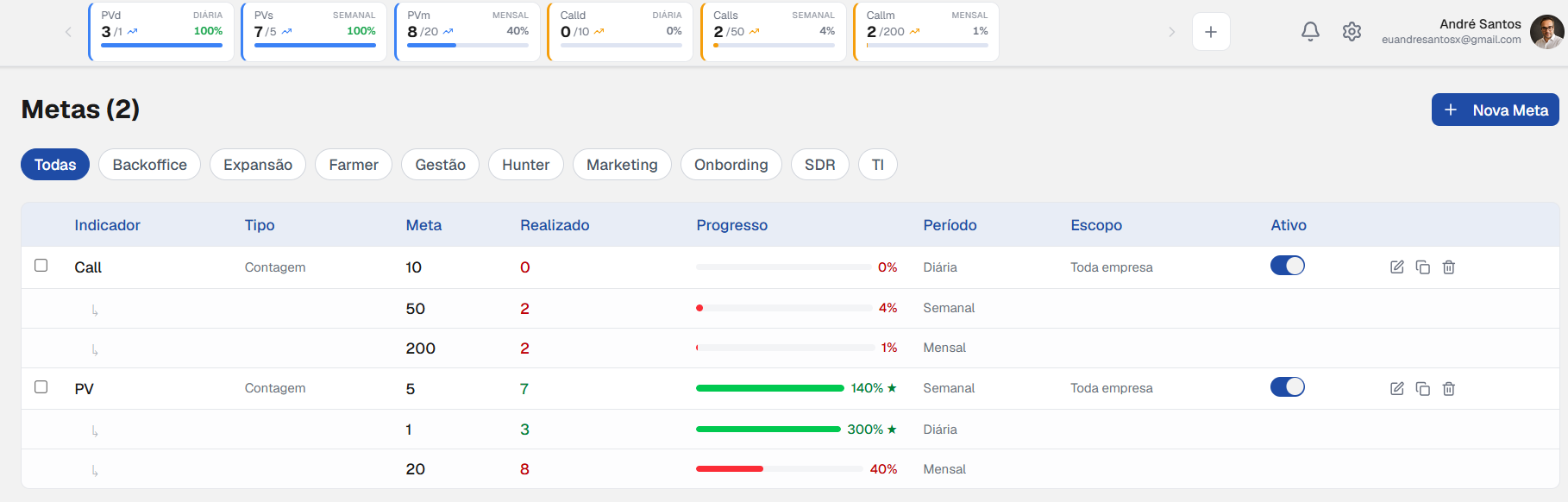
Task: Duplicate the Call goal
Action: click(1423, 267)
